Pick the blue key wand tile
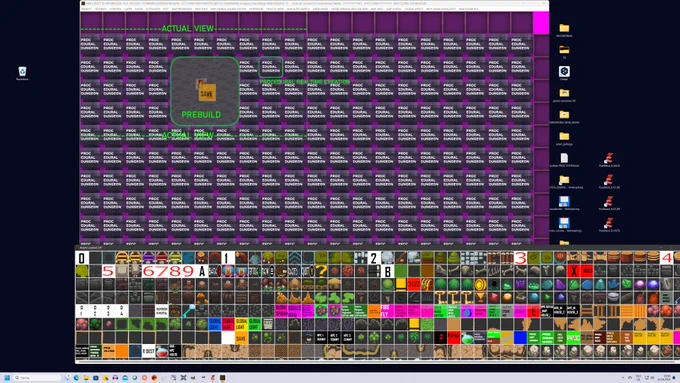 (x=188, y=311)
